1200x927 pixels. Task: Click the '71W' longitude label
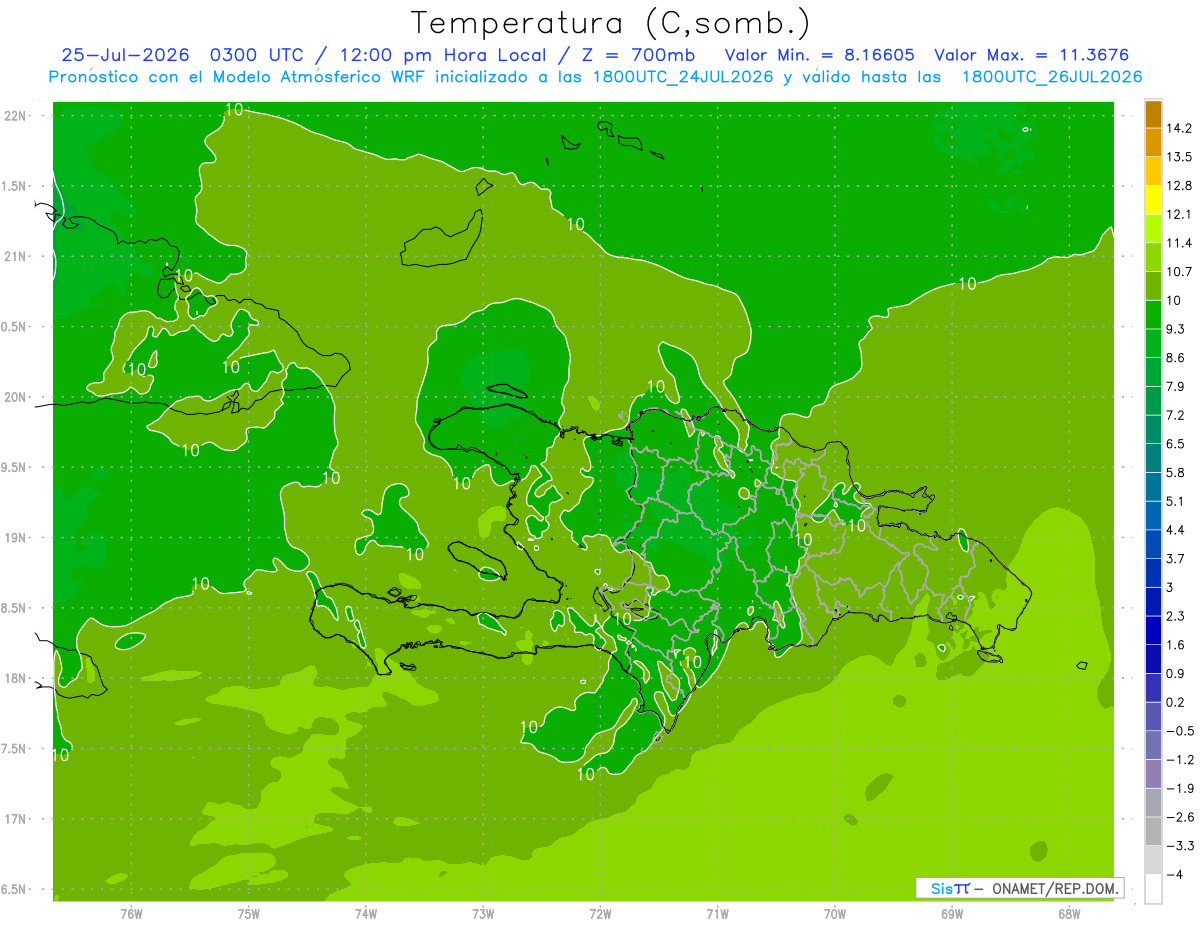717,914
